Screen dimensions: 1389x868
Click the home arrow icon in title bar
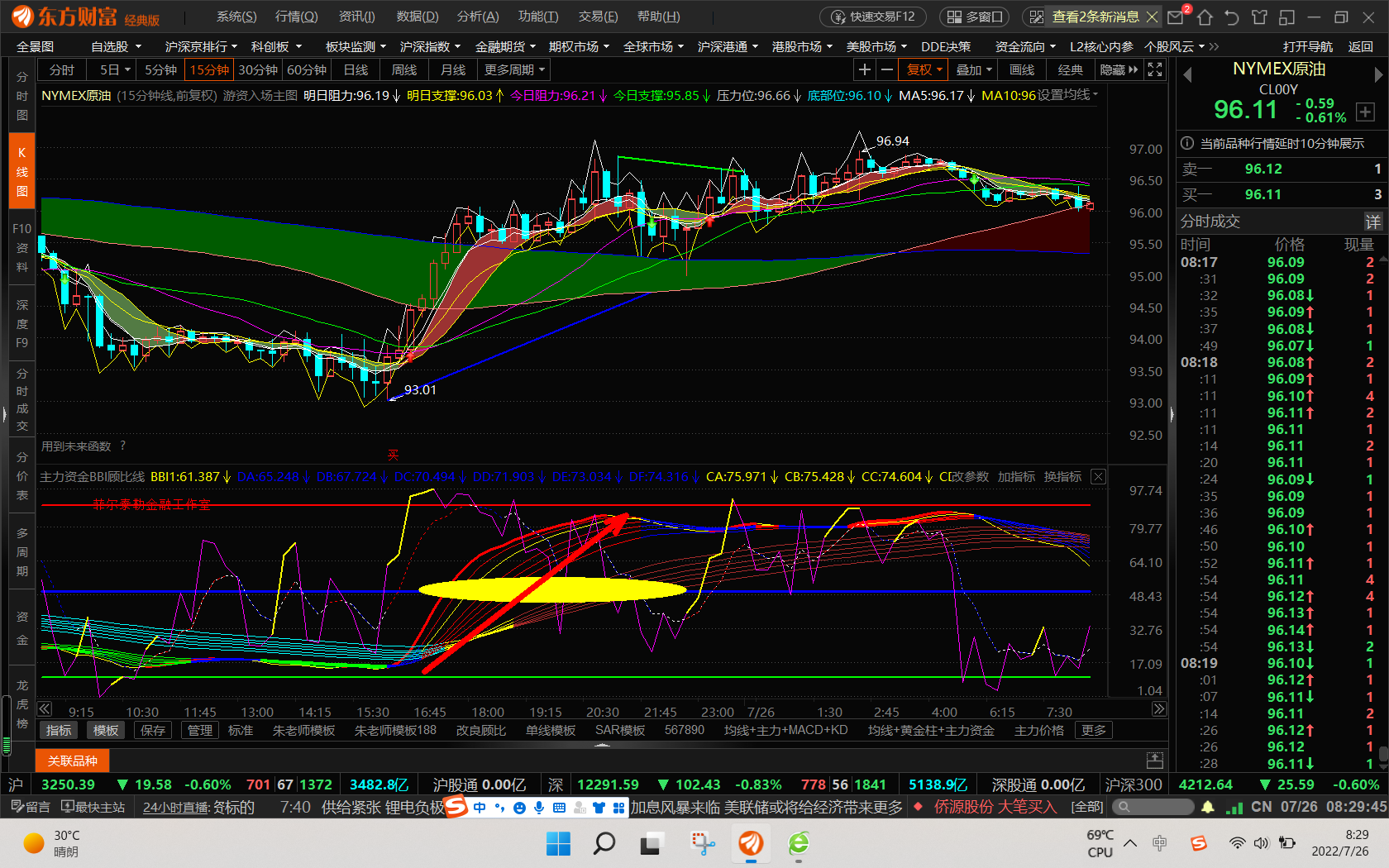pos(1205,17)
